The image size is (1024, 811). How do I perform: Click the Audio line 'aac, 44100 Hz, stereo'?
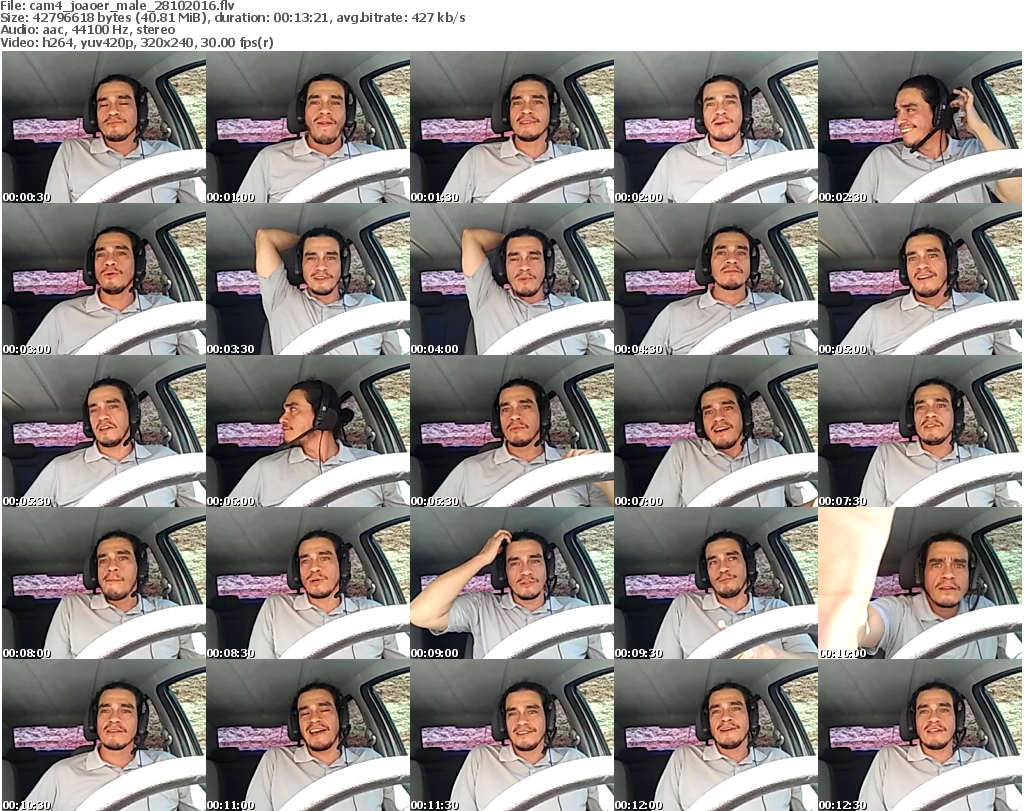click(x=88, y=30)
